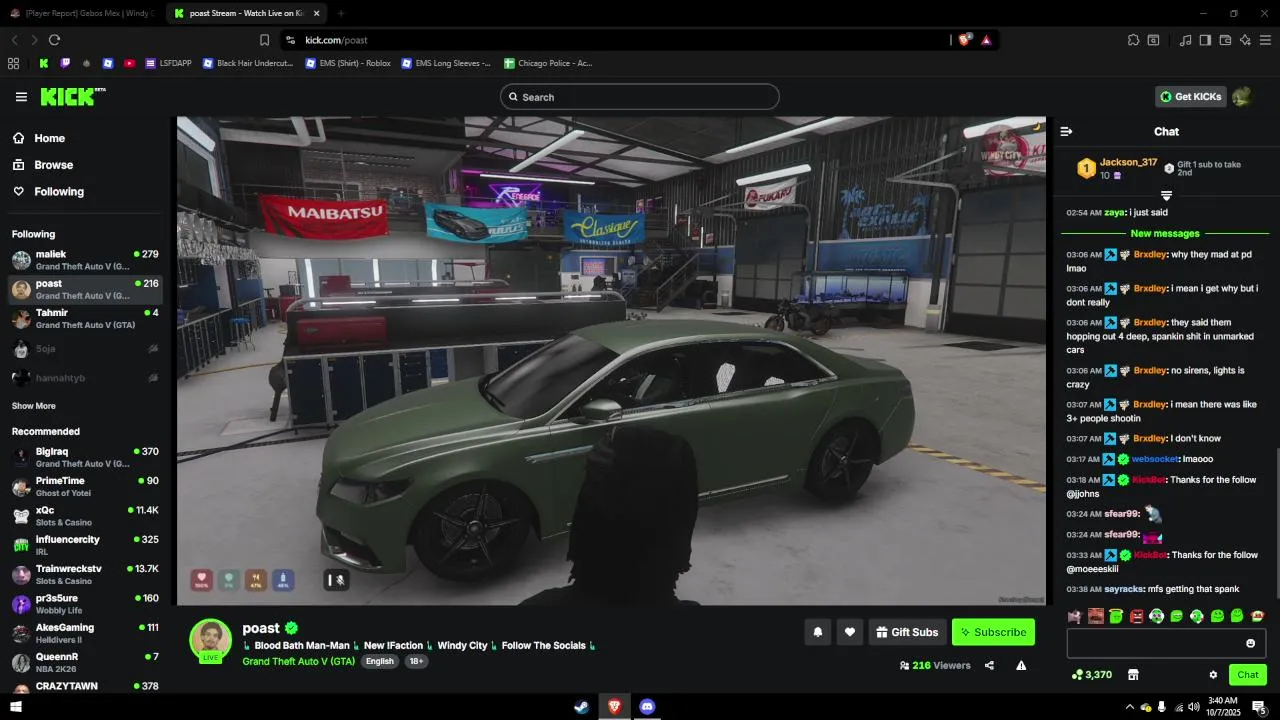Click the angry red emote in chat
The width and height of the screenshot is (1280, 720).
(1136, 616)
